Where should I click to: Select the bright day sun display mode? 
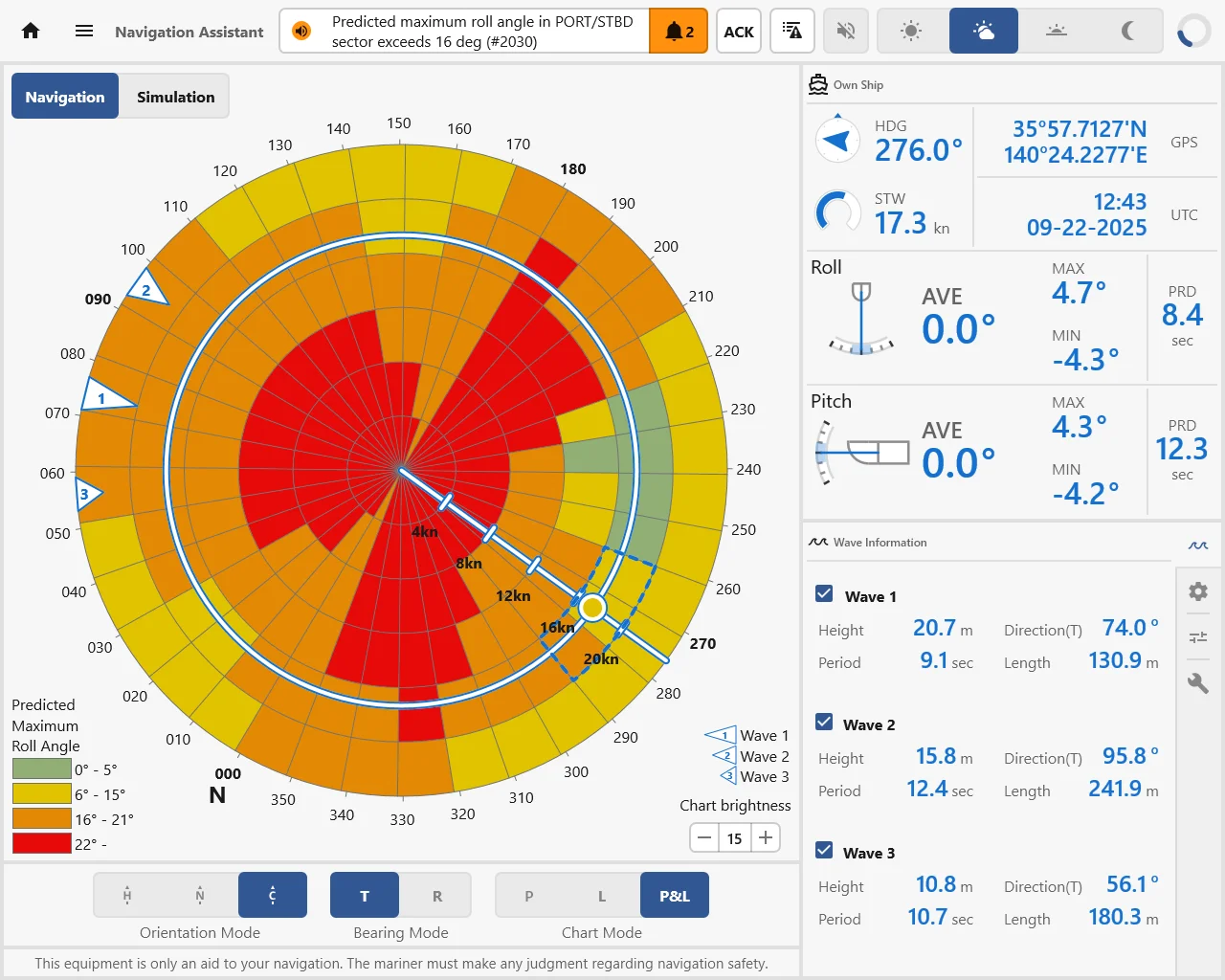tap(912, 32)
